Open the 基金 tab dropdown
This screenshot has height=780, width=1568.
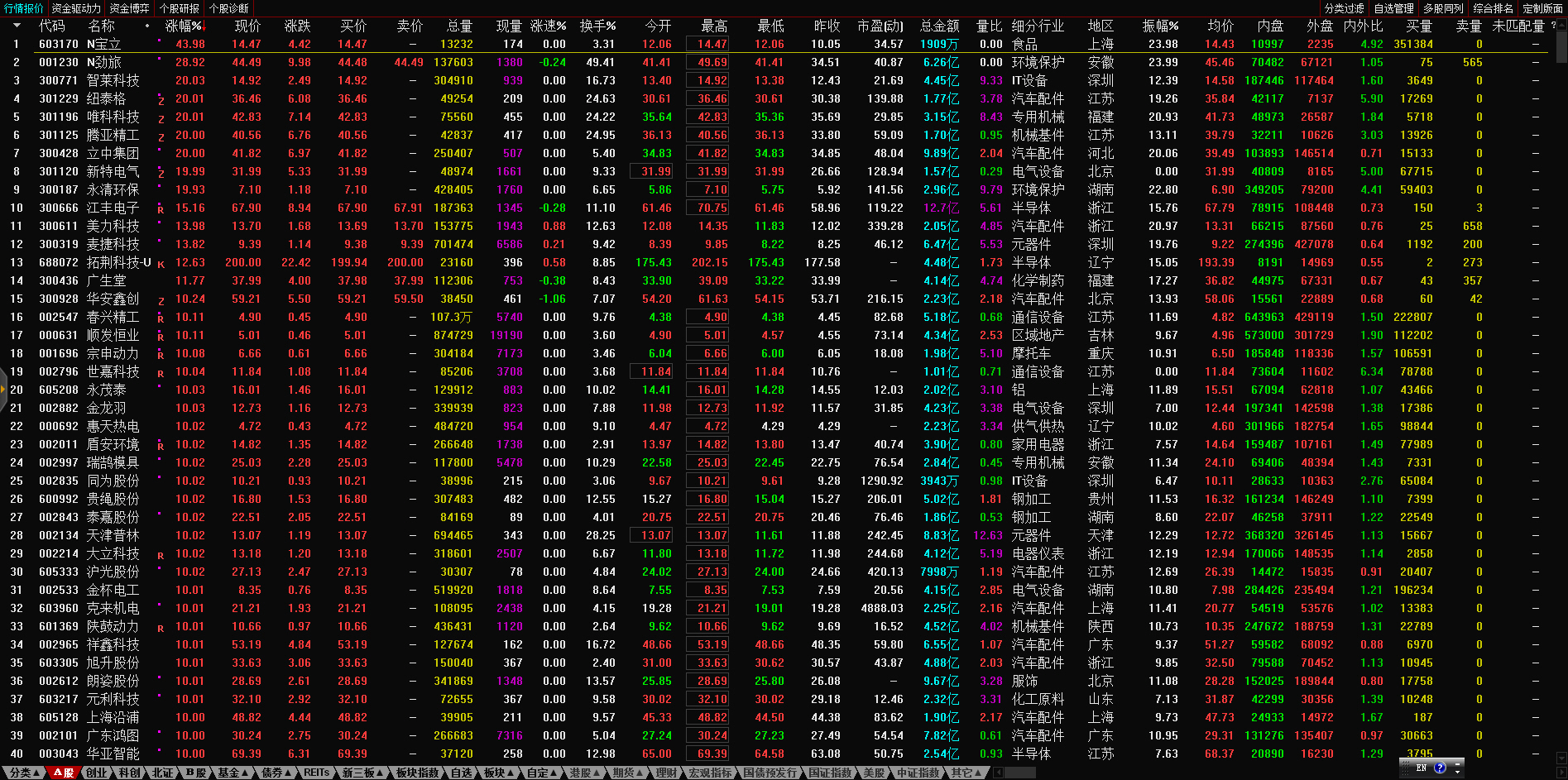233,773
